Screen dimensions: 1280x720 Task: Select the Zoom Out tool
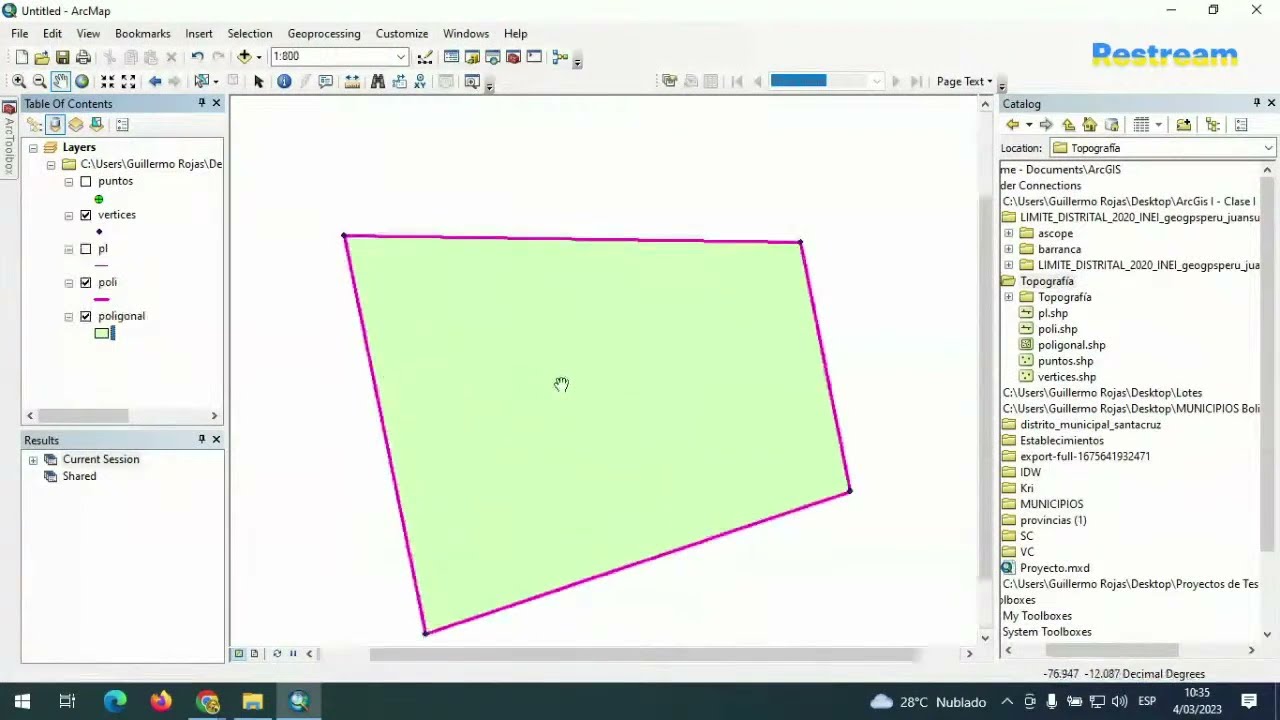[x=39, y=81]
